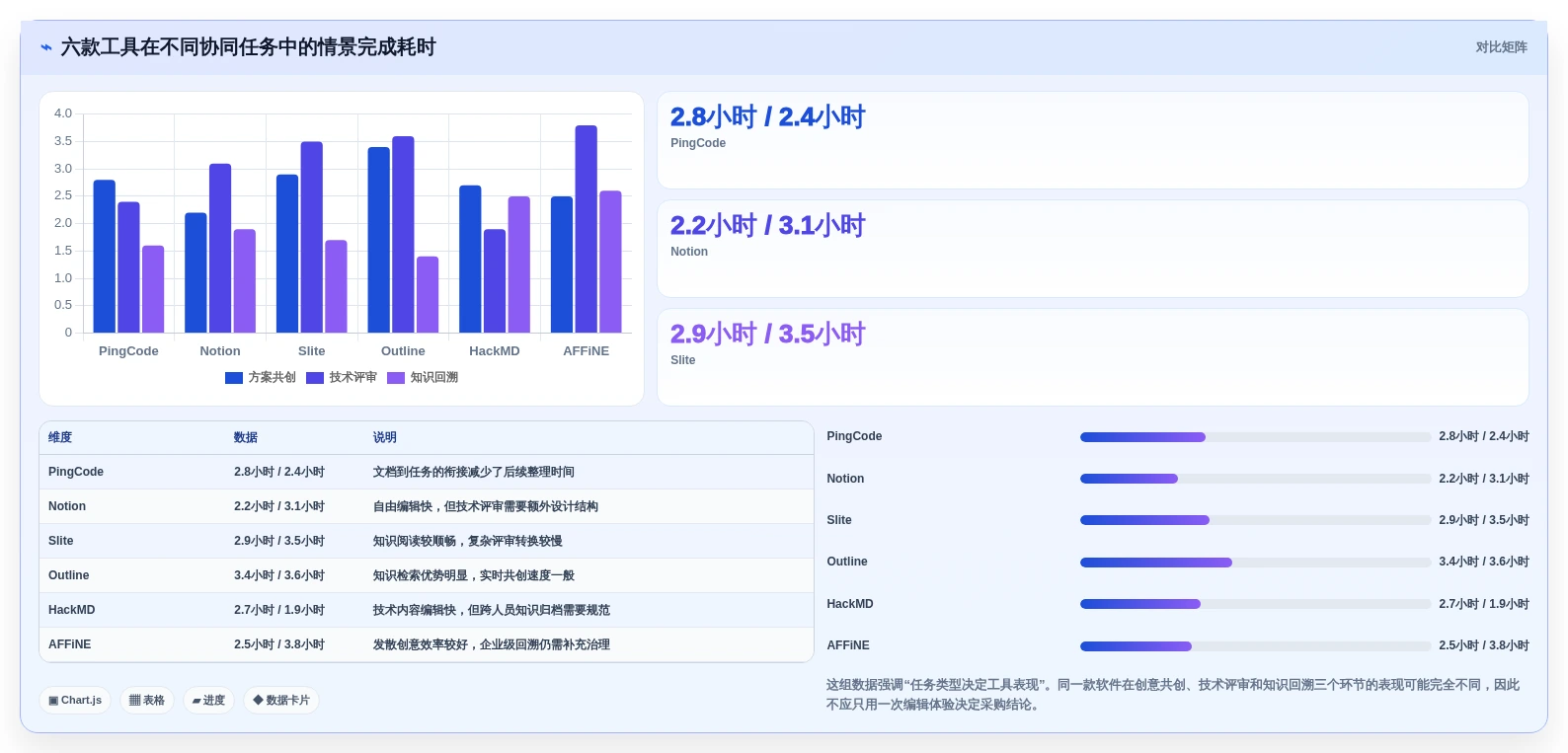This screenshot has width=1568, height=753.
Task: Click PingCode's 知识回溯 bar in the chart
Action: (153, 289)
